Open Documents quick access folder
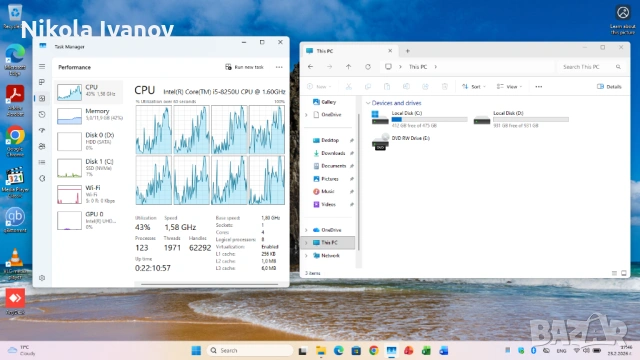 pyautogui.click(x=329, y=166)
